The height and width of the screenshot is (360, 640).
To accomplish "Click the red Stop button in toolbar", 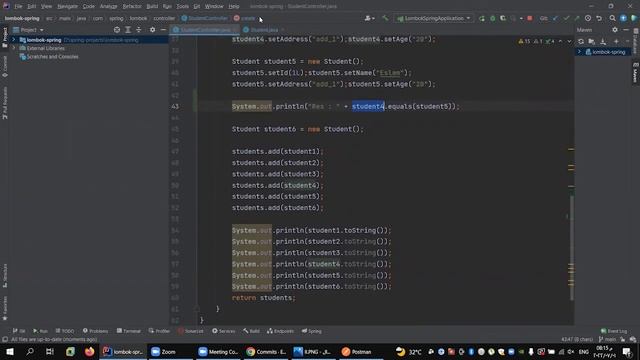I will (x=529, y=18).
